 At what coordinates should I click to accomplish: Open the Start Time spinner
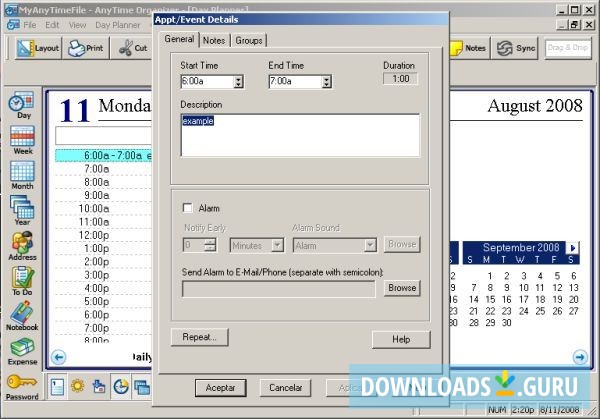pos(238,82)
